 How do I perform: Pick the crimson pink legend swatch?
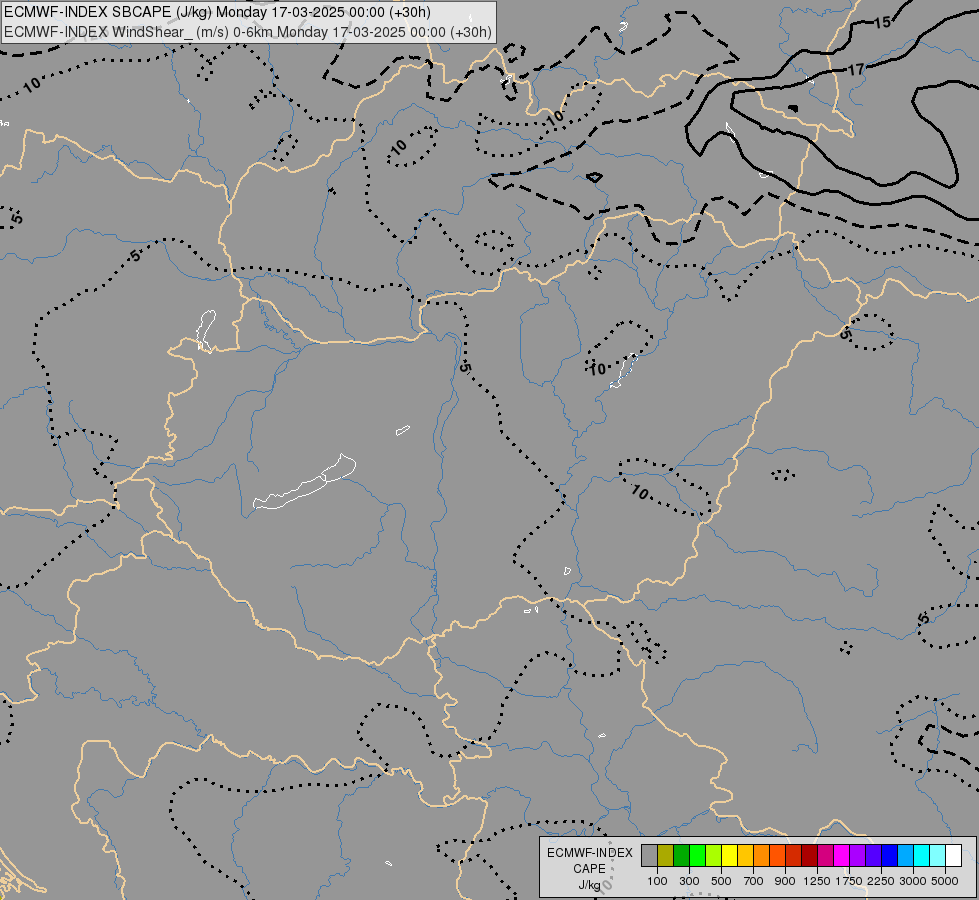[825, 855]
